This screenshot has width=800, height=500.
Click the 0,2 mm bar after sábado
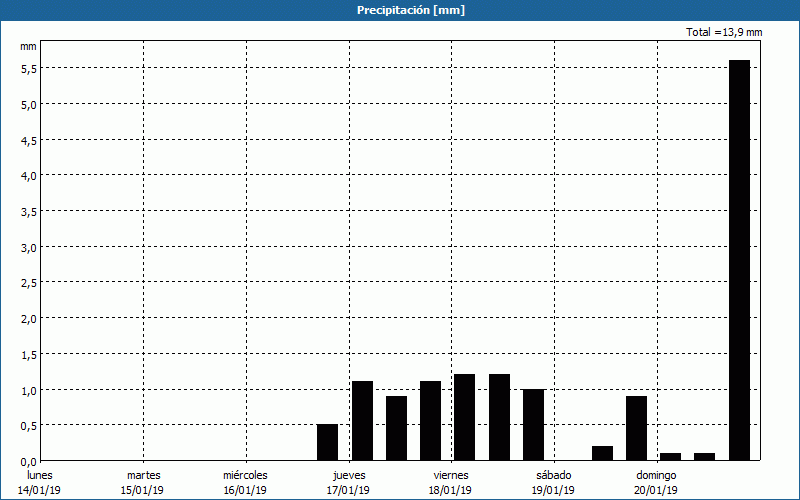[x=603, y=454]
